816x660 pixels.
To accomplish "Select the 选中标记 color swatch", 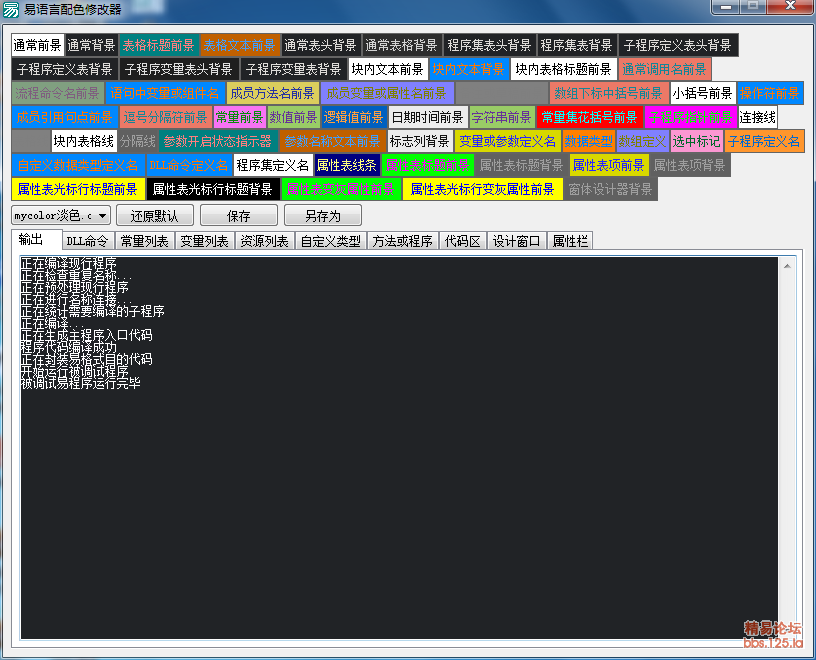I will coord(697,141).
